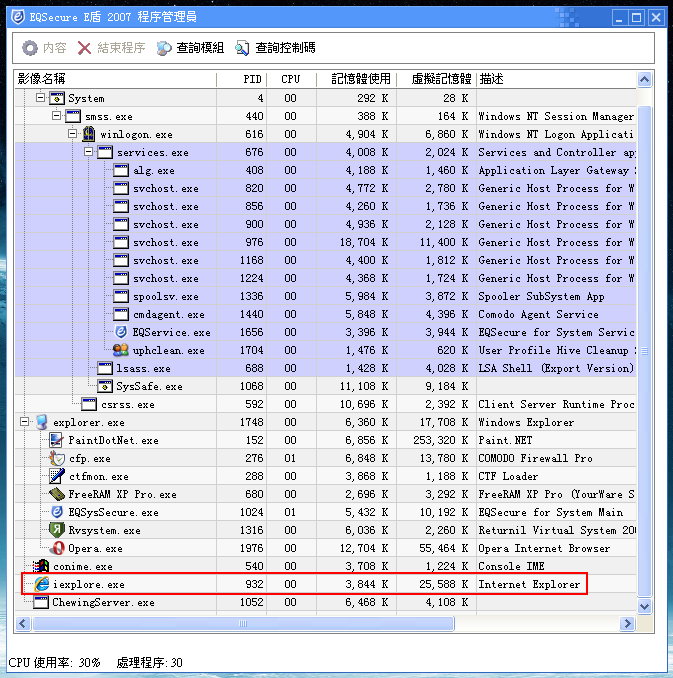Collapse the System tree node
673x678 pixels.
(40, 98)
